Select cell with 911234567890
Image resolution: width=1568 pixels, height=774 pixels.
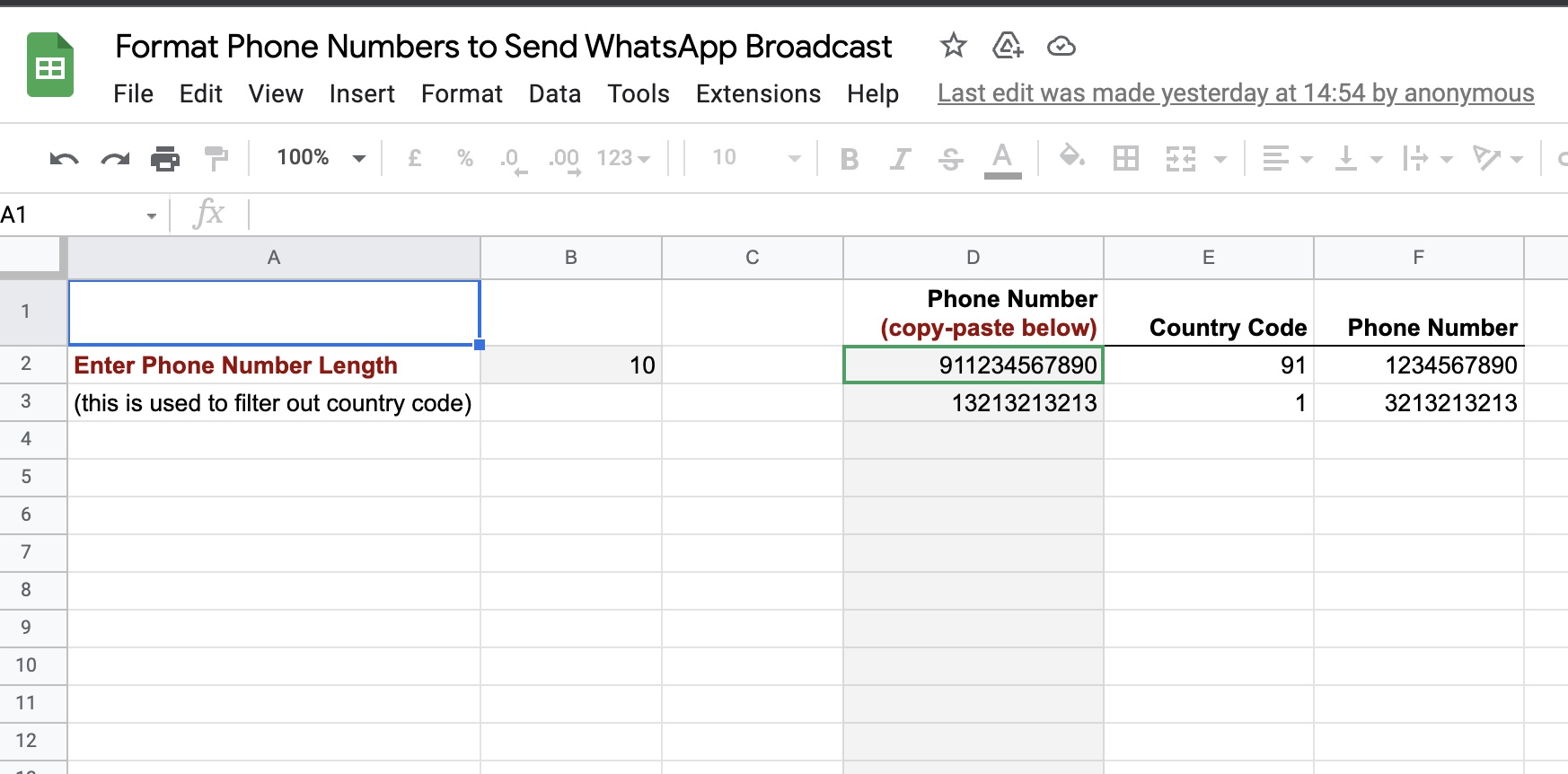[973, 365]
